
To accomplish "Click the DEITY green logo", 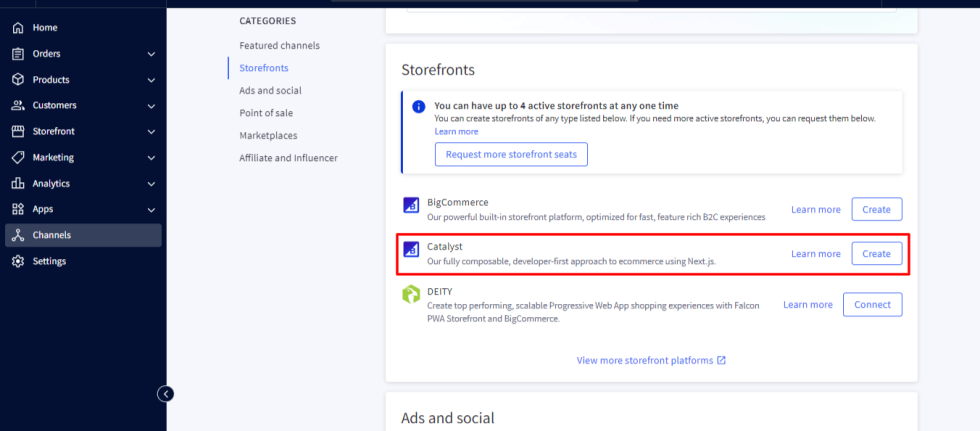I will pos(411,294).
